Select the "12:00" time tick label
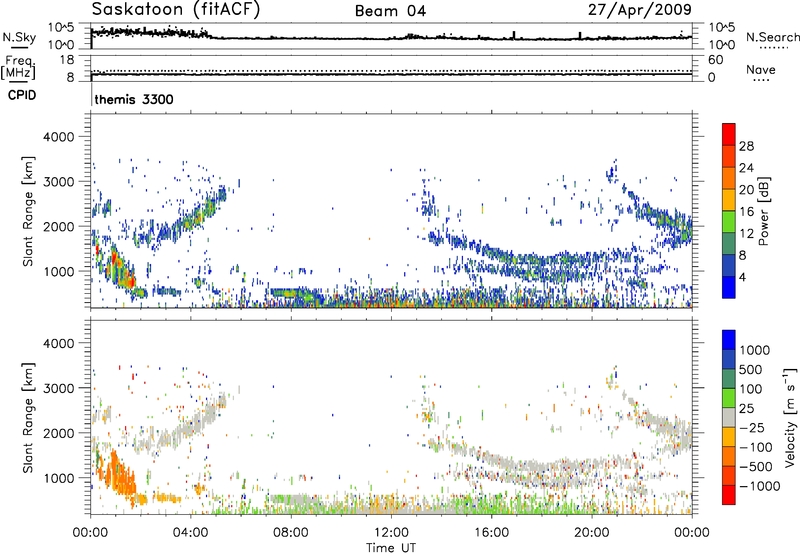Screen dimensions: 800x554 click(391, 533)
